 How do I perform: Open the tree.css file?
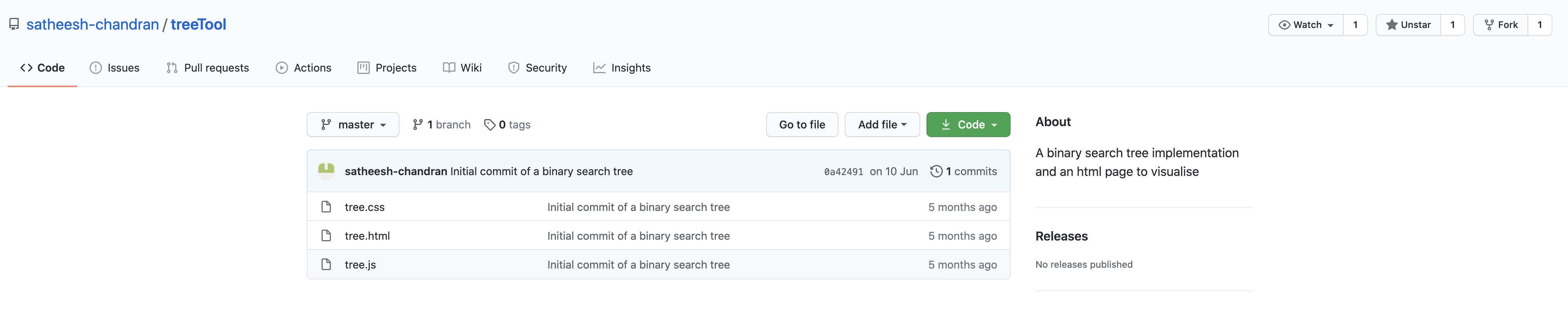[365, 207]
